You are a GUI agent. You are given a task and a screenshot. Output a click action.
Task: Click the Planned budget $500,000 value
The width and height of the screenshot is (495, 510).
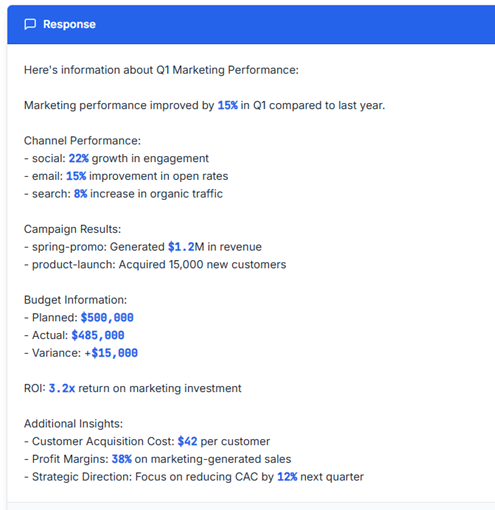[107, 317]
